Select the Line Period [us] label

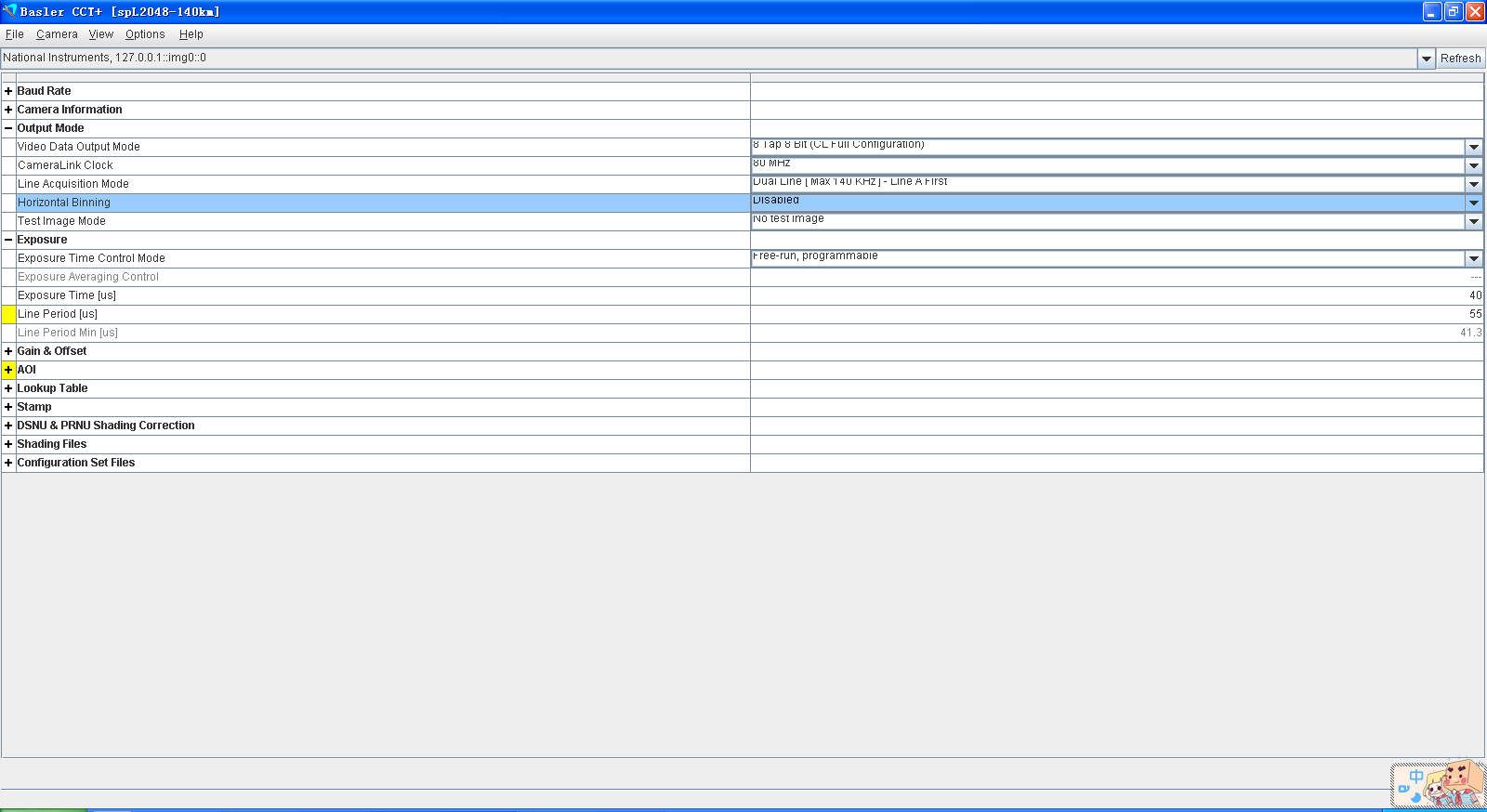click(x=58, y=314)
